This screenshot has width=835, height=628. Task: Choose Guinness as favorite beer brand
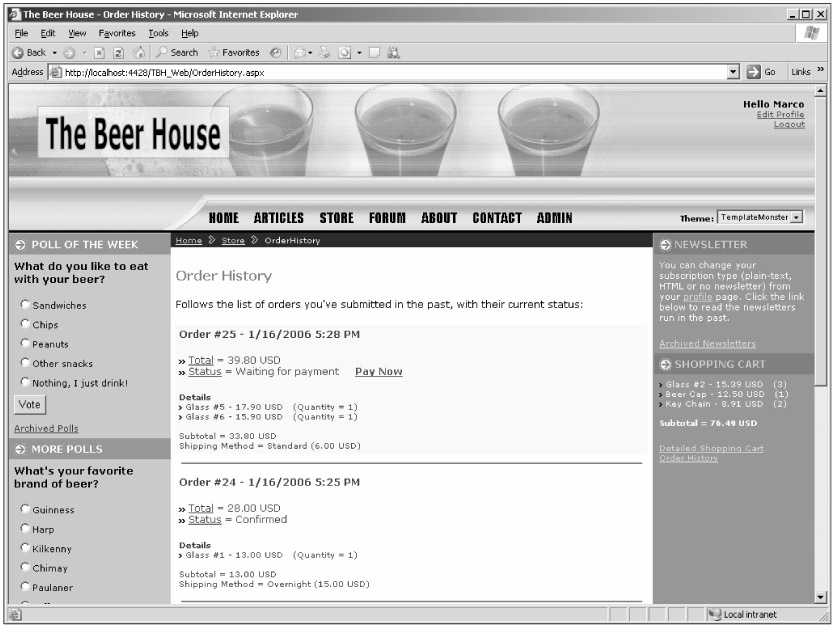25,509
